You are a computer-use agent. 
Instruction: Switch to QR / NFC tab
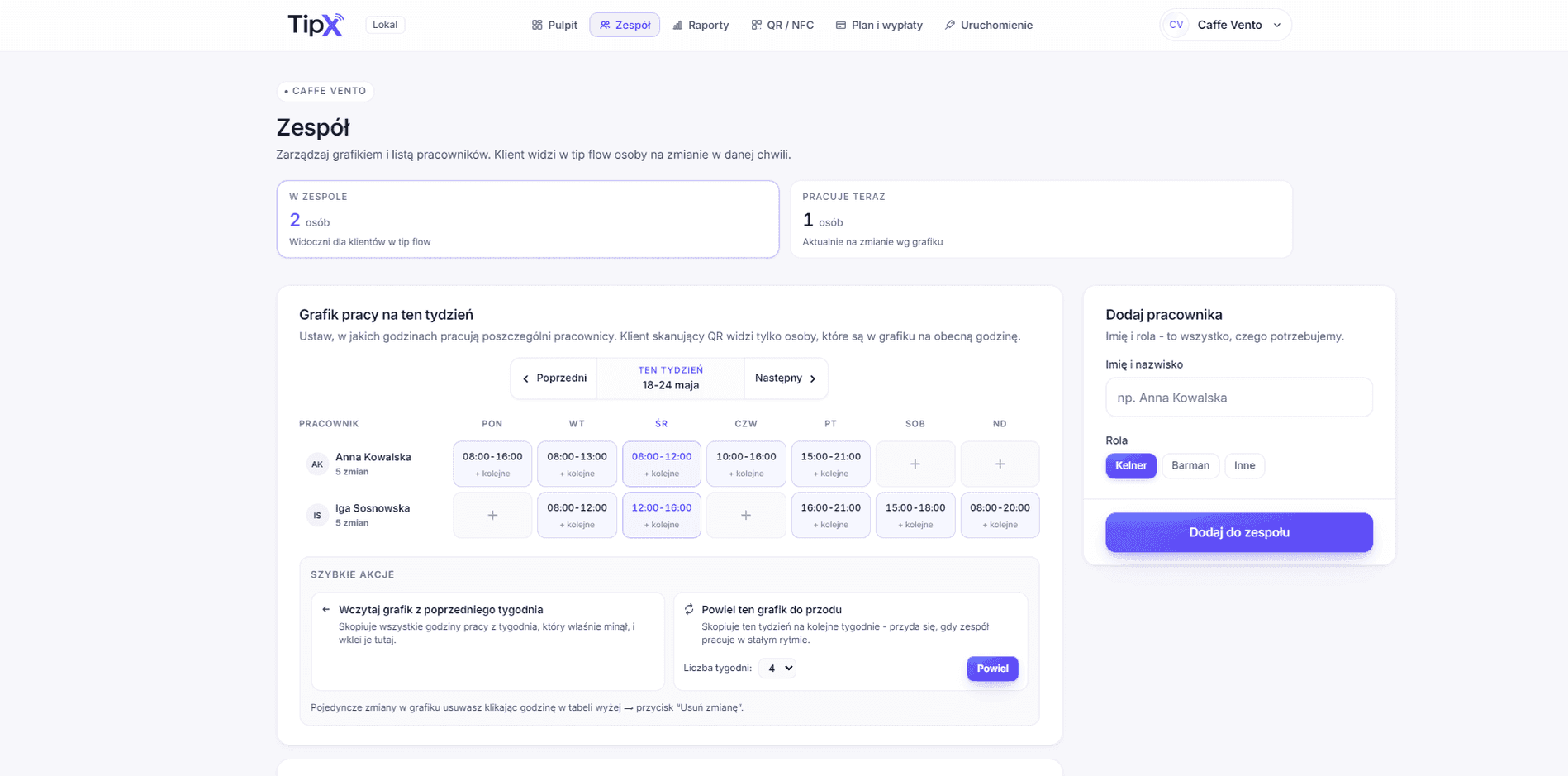point(782,25)
